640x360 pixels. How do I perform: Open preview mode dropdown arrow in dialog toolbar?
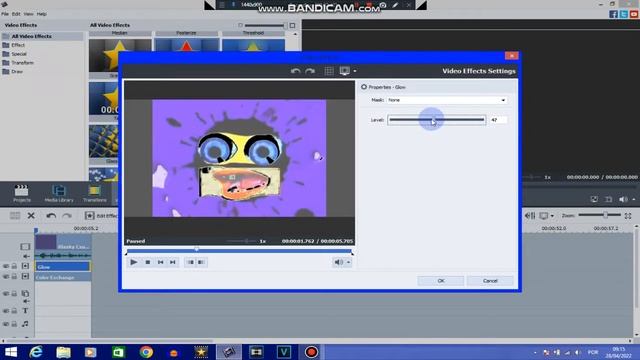[x=355, y=71]
